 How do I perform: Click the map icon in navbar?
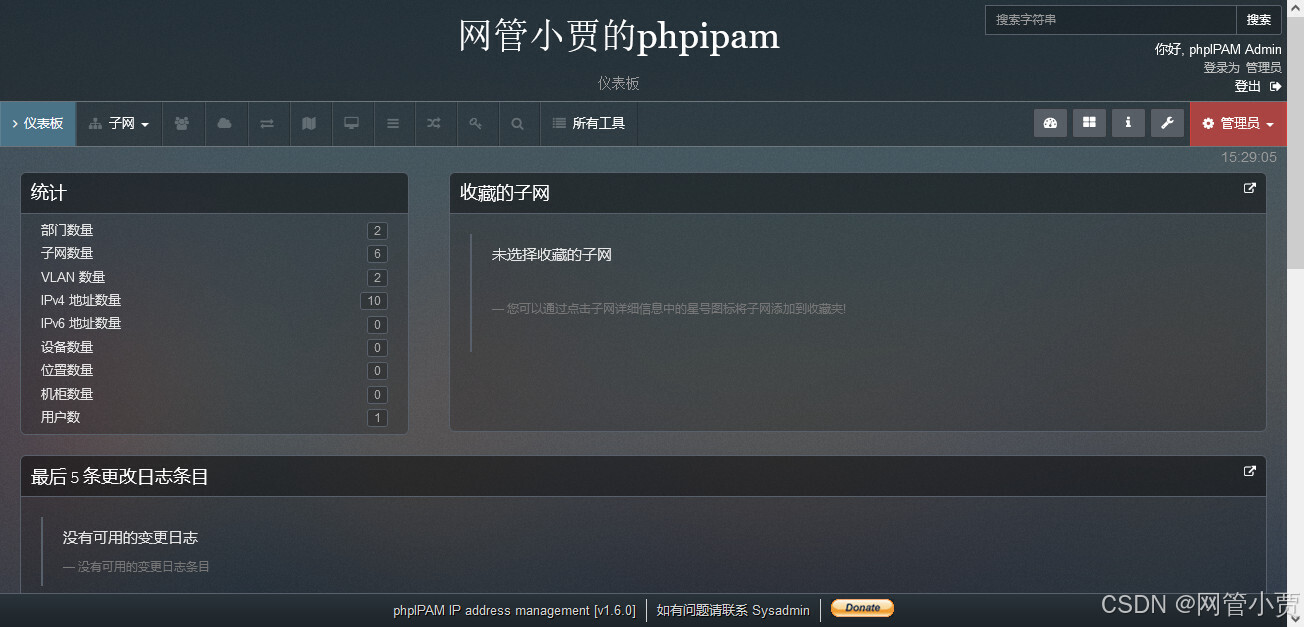coord(309,124)
